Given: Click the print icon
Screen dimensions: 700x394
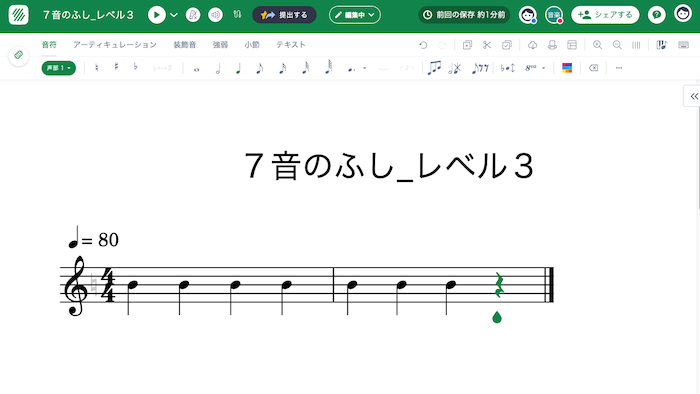Looking at the screenshot, I should click(x=552, y=45).
